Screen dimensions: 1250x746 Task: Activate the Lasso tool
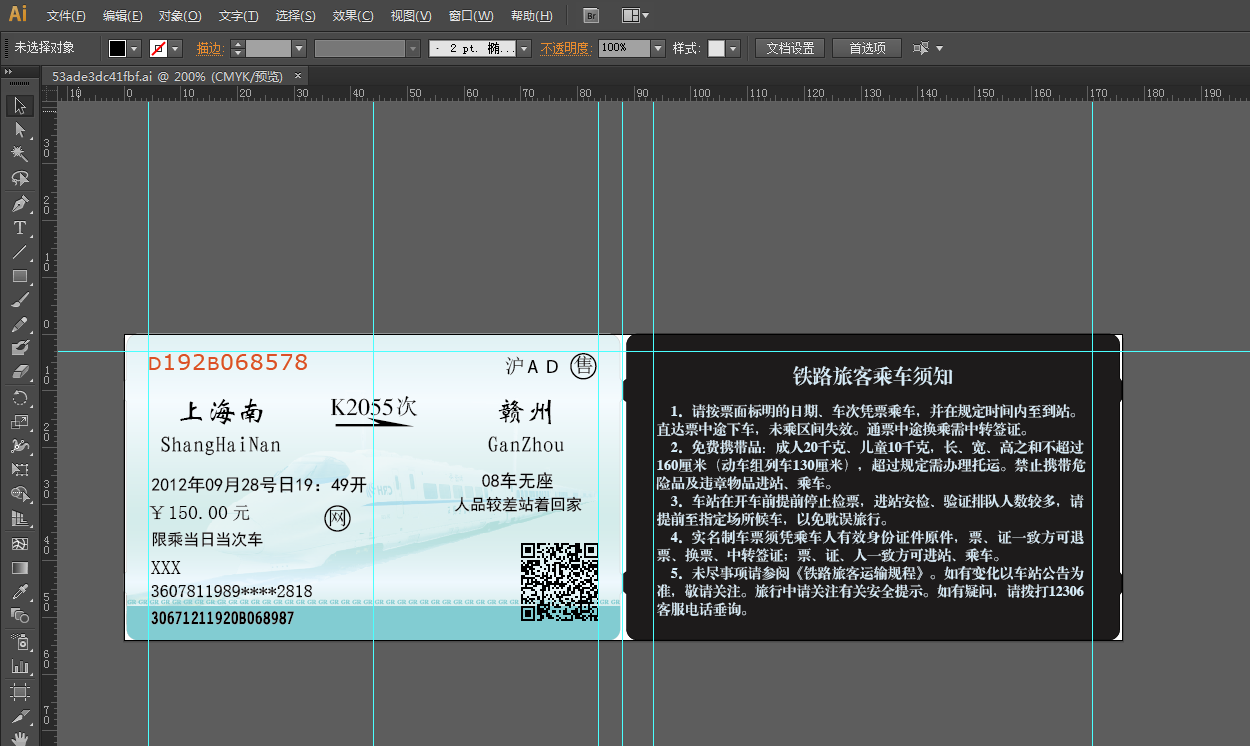[x=19, y=178]
